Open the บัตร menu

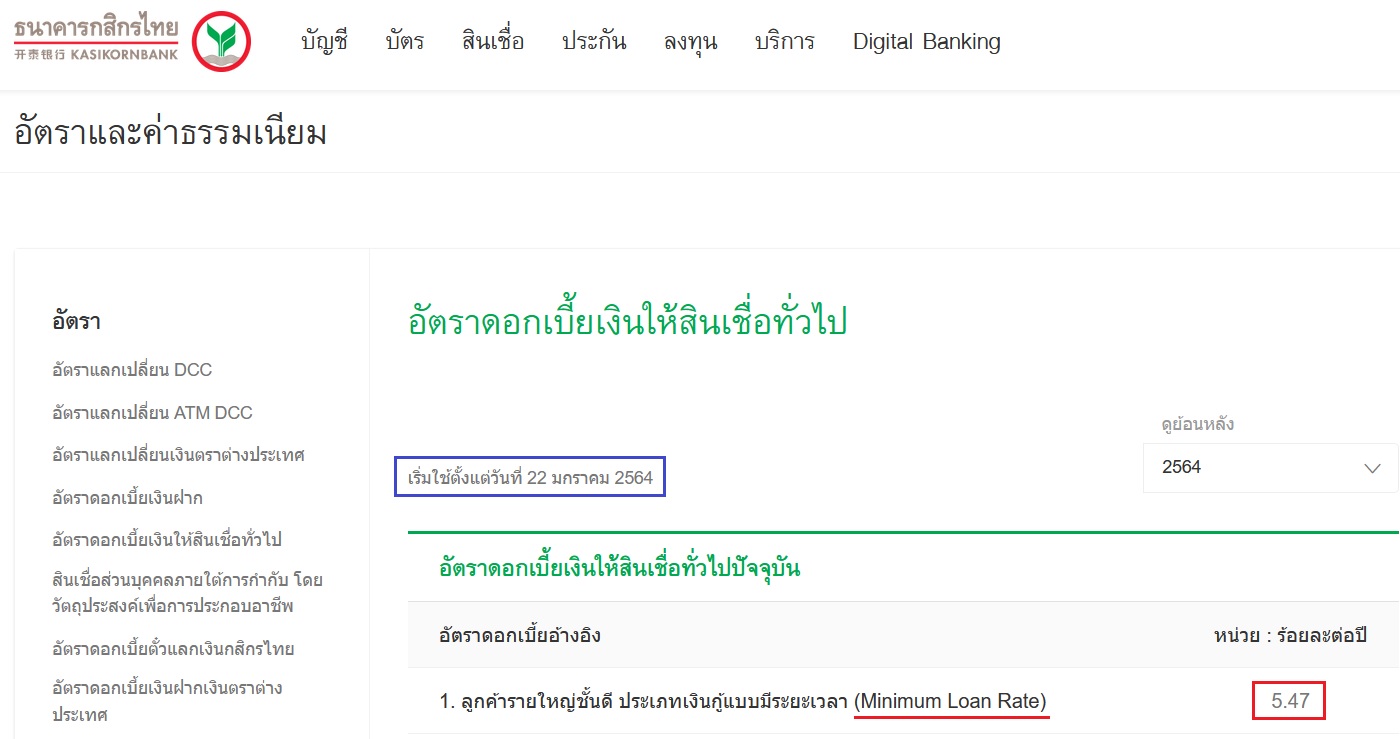(405, 42)
